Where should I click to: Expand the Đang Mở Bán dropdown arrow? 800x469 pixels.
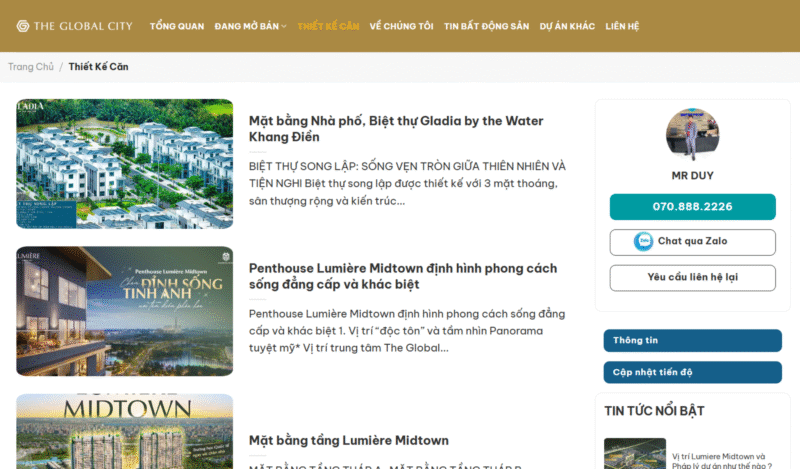click(x=284, y=27)
